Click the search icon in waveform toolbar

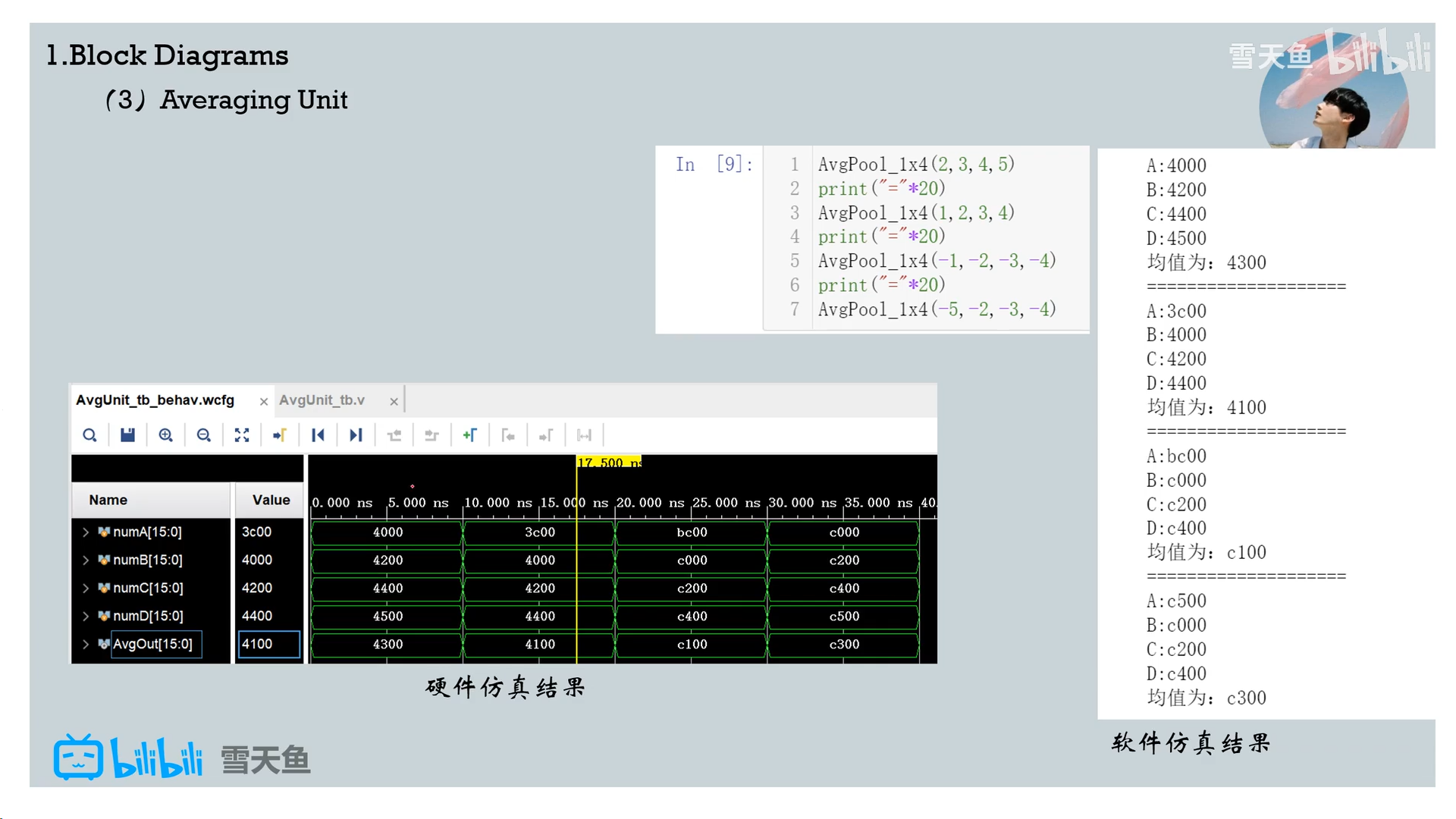89,435
